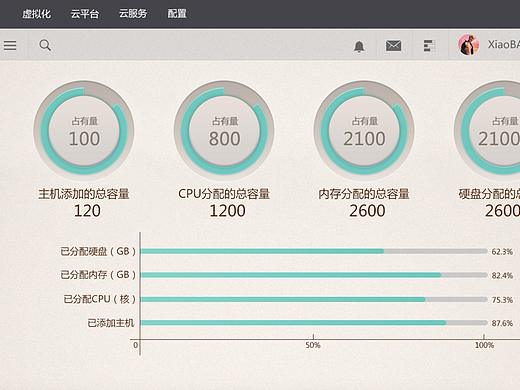Select the 硬盘 gauge showing 2100
The height and width of the screenshot is (390, 520).
(487, 131)
